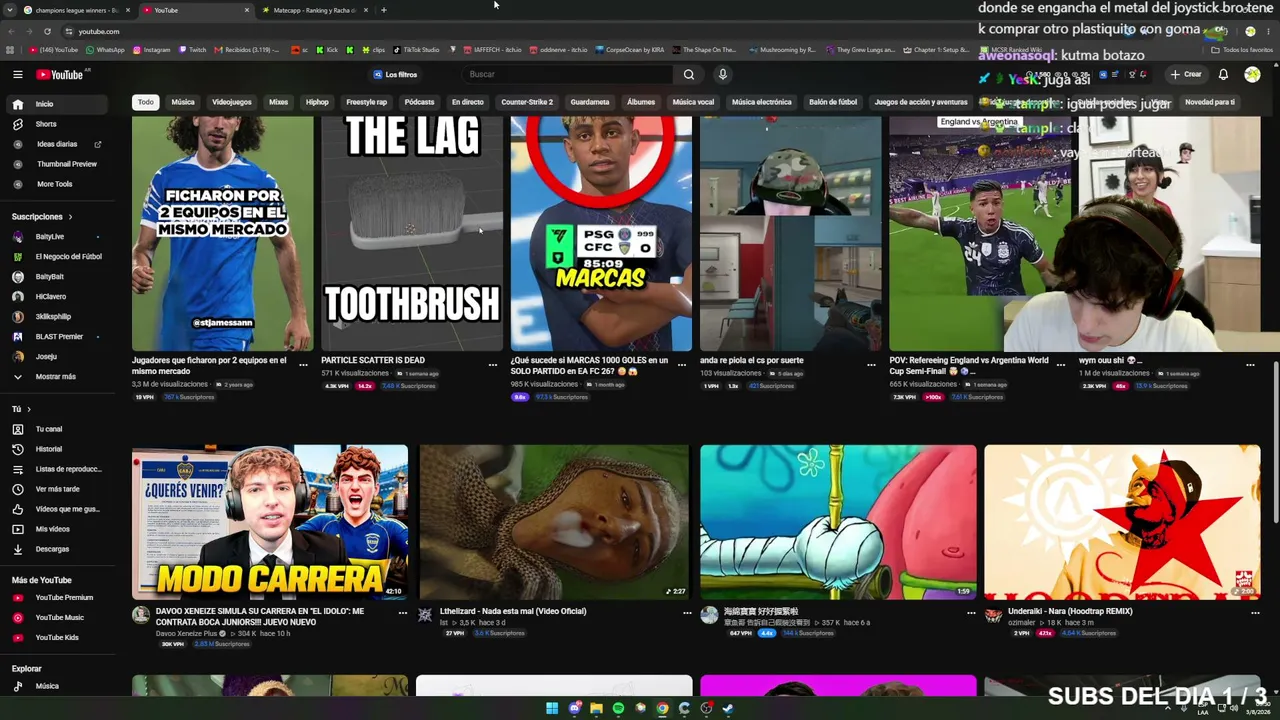Click the browser address bar showing youtube.com
The width and height of the screenshot is (1280, 720).
[x=600, y=31]
